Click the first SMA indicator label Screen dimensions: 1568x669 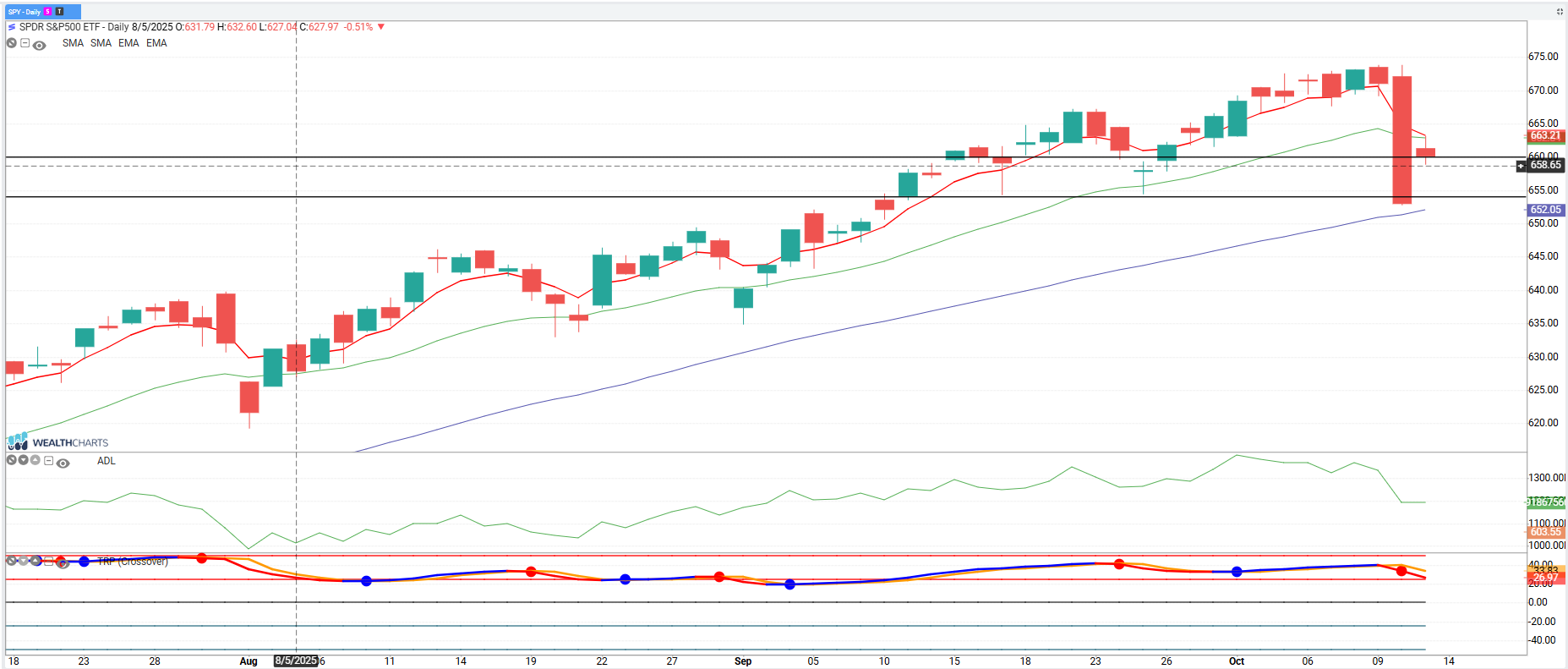coord(73,43)
